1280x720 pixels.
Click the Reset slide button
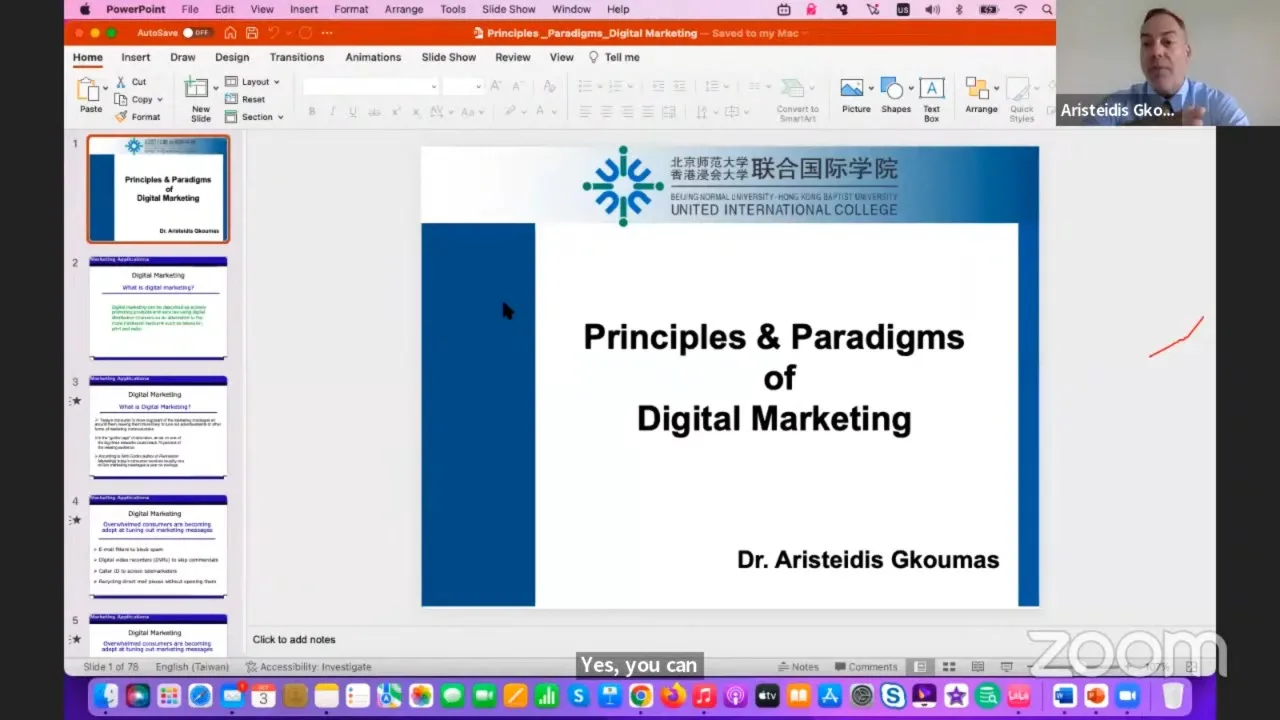pyautogui.click(x=246, y=100)
